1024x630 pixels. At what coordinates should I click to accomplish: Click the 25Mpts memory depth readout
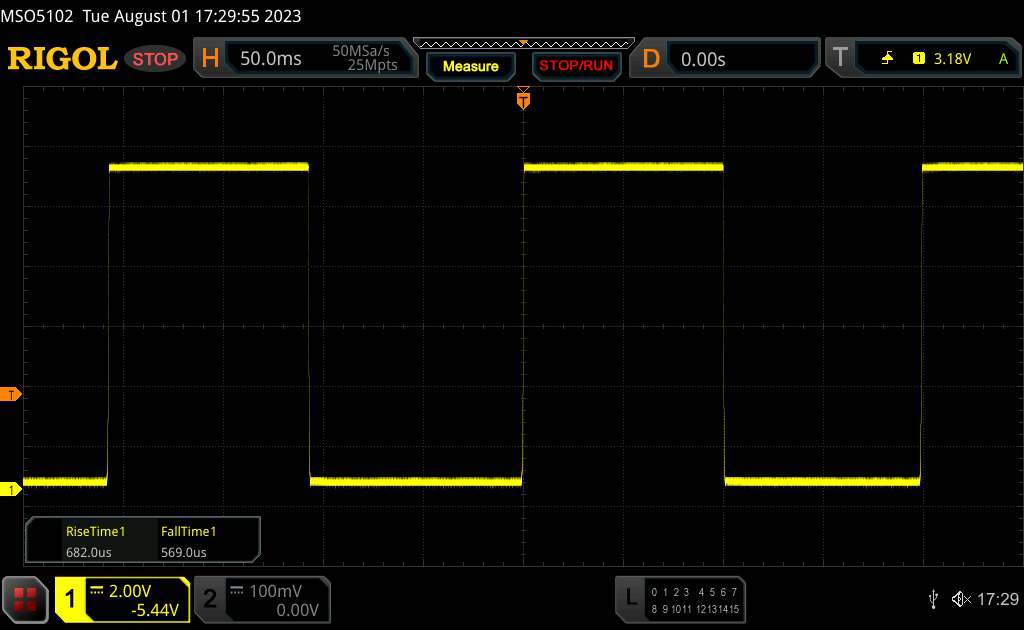[372, 65]
